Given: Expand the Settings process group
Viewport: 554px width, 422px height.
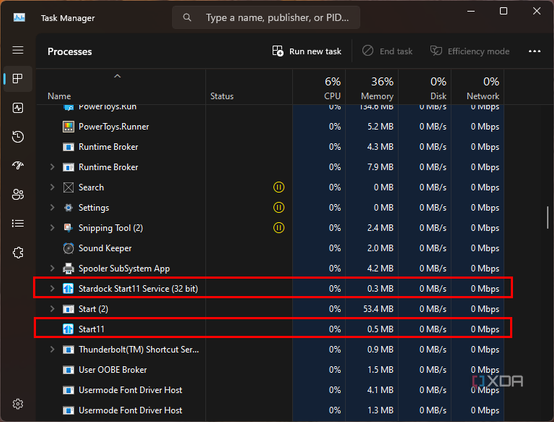Looking at the screenshot, I should click(52, 207).
